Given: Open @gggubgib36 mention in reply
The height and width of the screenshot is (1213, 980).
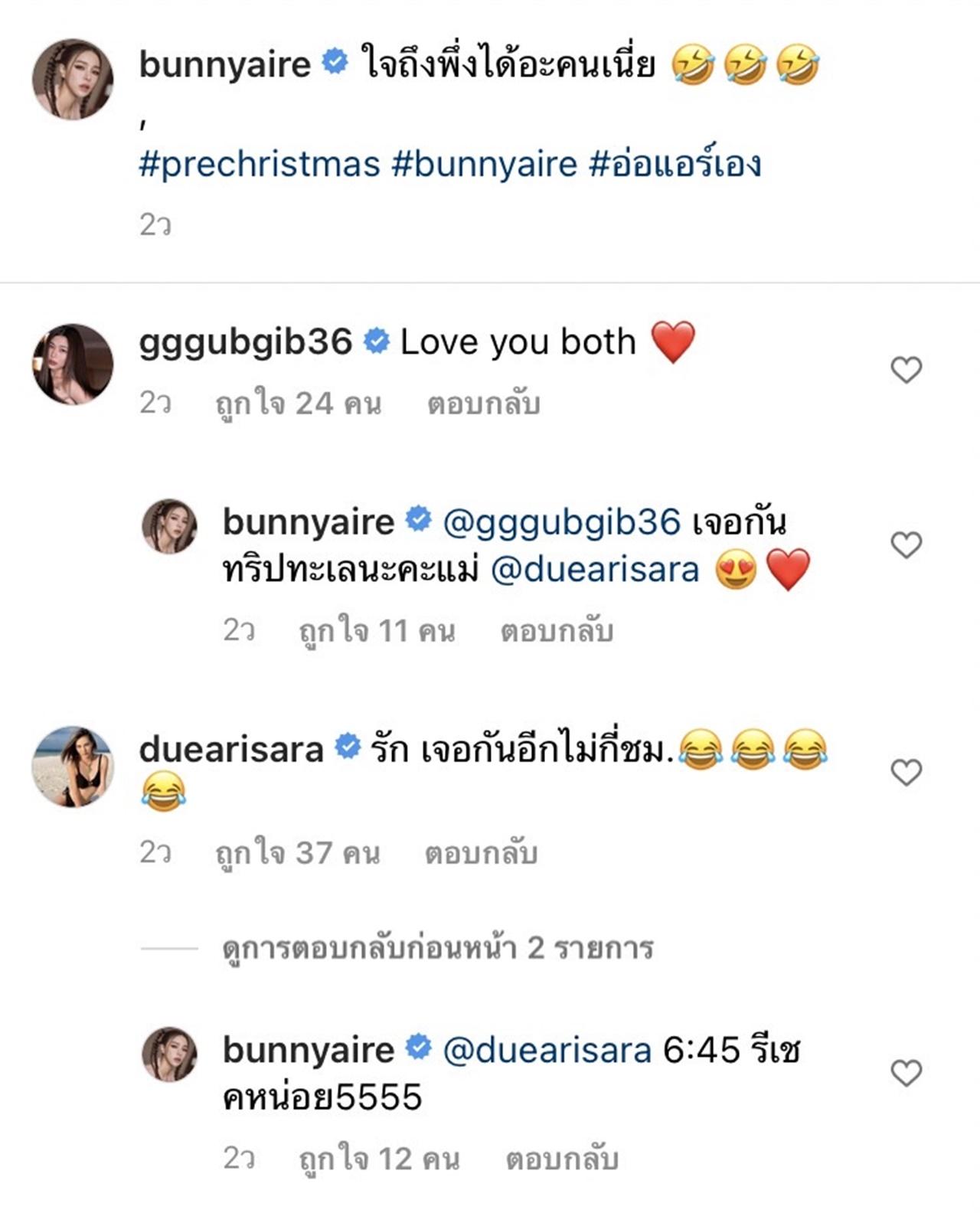Looking at the screenshot, I should [561, 522].
